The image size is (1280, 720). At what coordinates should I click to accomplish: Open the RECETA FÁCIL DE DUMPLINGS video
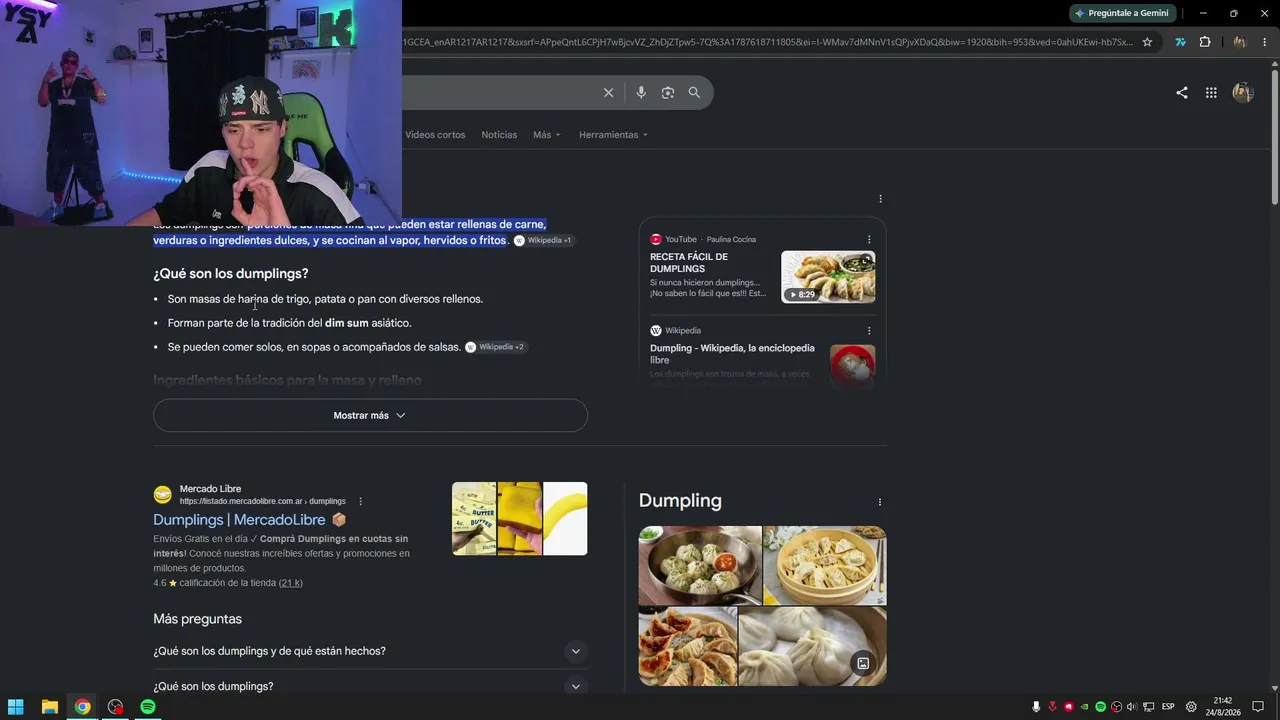tap(689, 263)
